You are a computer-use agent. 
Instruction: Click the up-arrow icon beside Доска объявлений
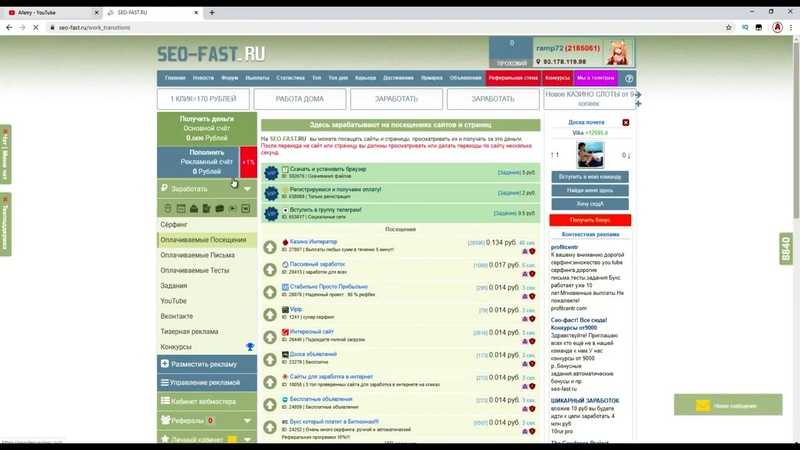pos(270,360)
